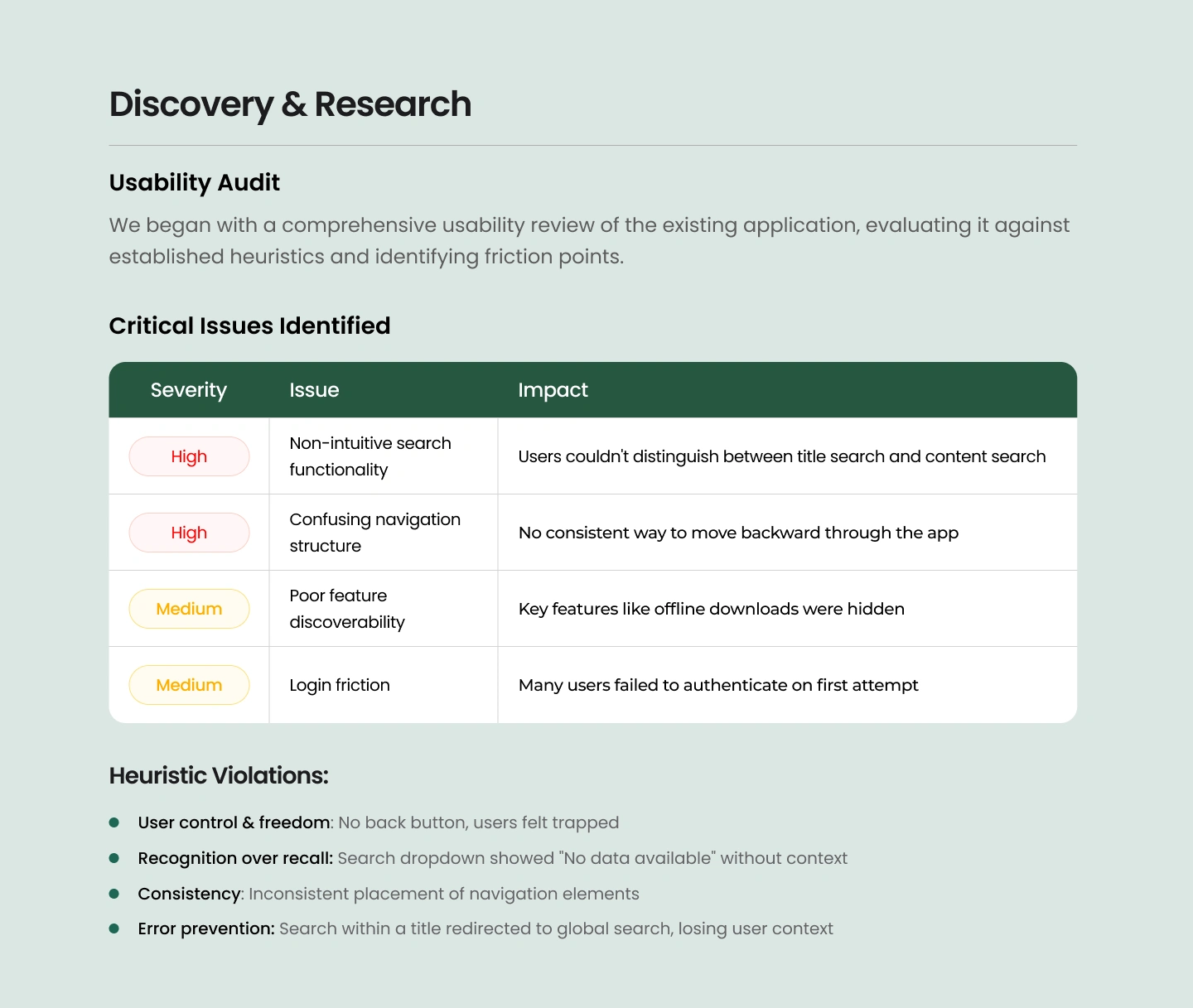Select the Non-intuitive search functionality cell
Image resolution: width=1193 pixels, height=1008 pixels.
(x=370, y=456)
